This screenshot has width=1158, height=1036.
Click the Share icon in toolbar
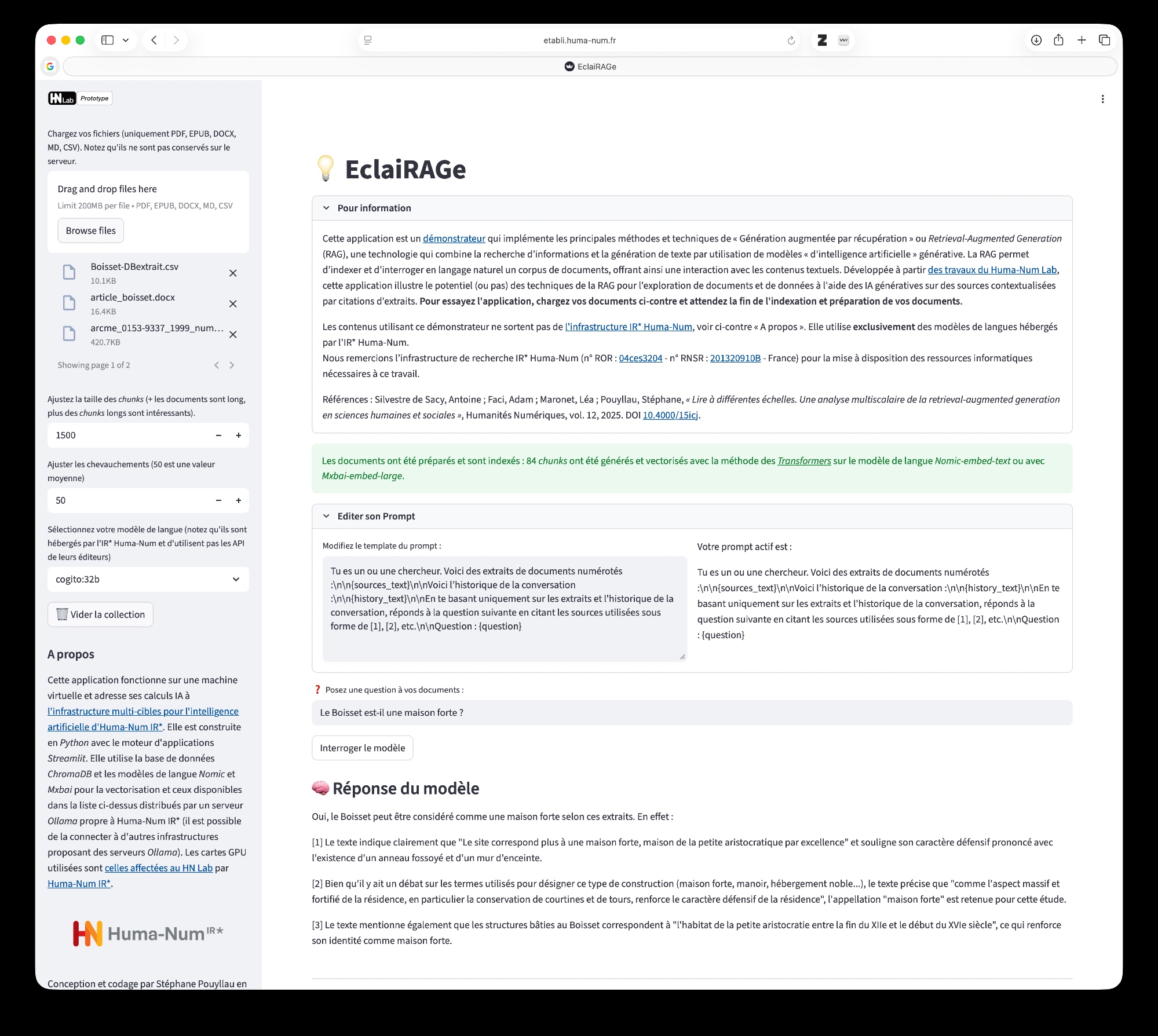point(1058,40)
